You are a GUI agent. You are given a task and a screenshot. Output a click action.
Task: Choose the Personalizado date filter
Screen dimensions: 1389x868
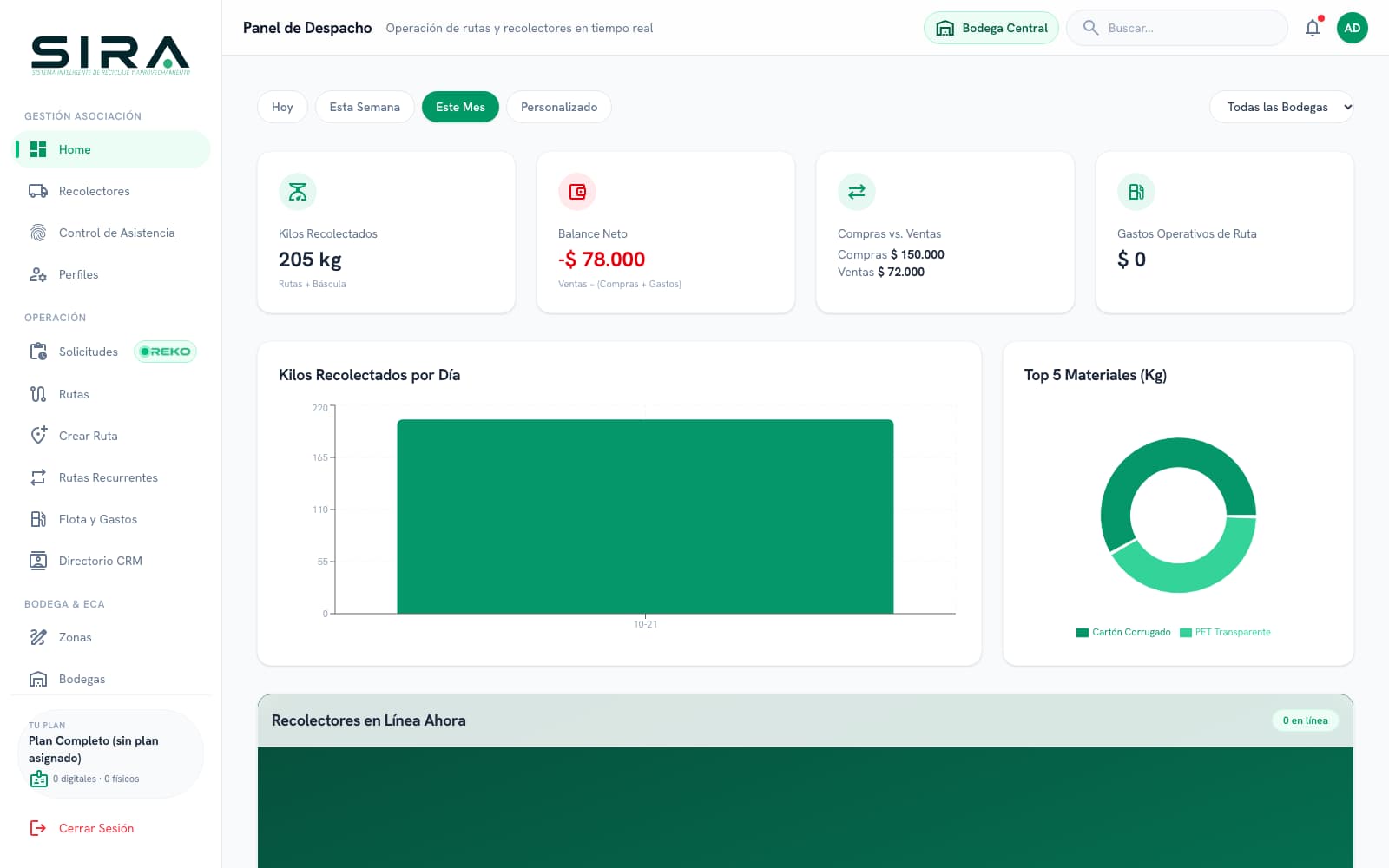[559, 107]
